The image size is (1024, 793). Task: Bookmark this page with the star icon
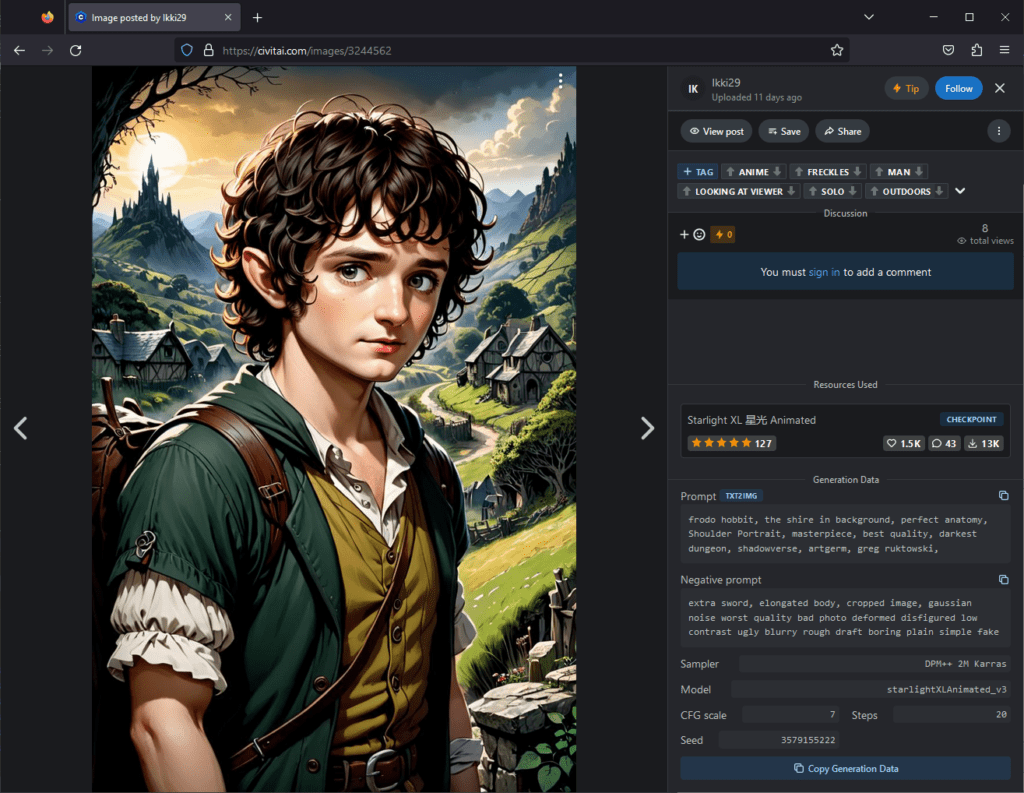(837, 50)
